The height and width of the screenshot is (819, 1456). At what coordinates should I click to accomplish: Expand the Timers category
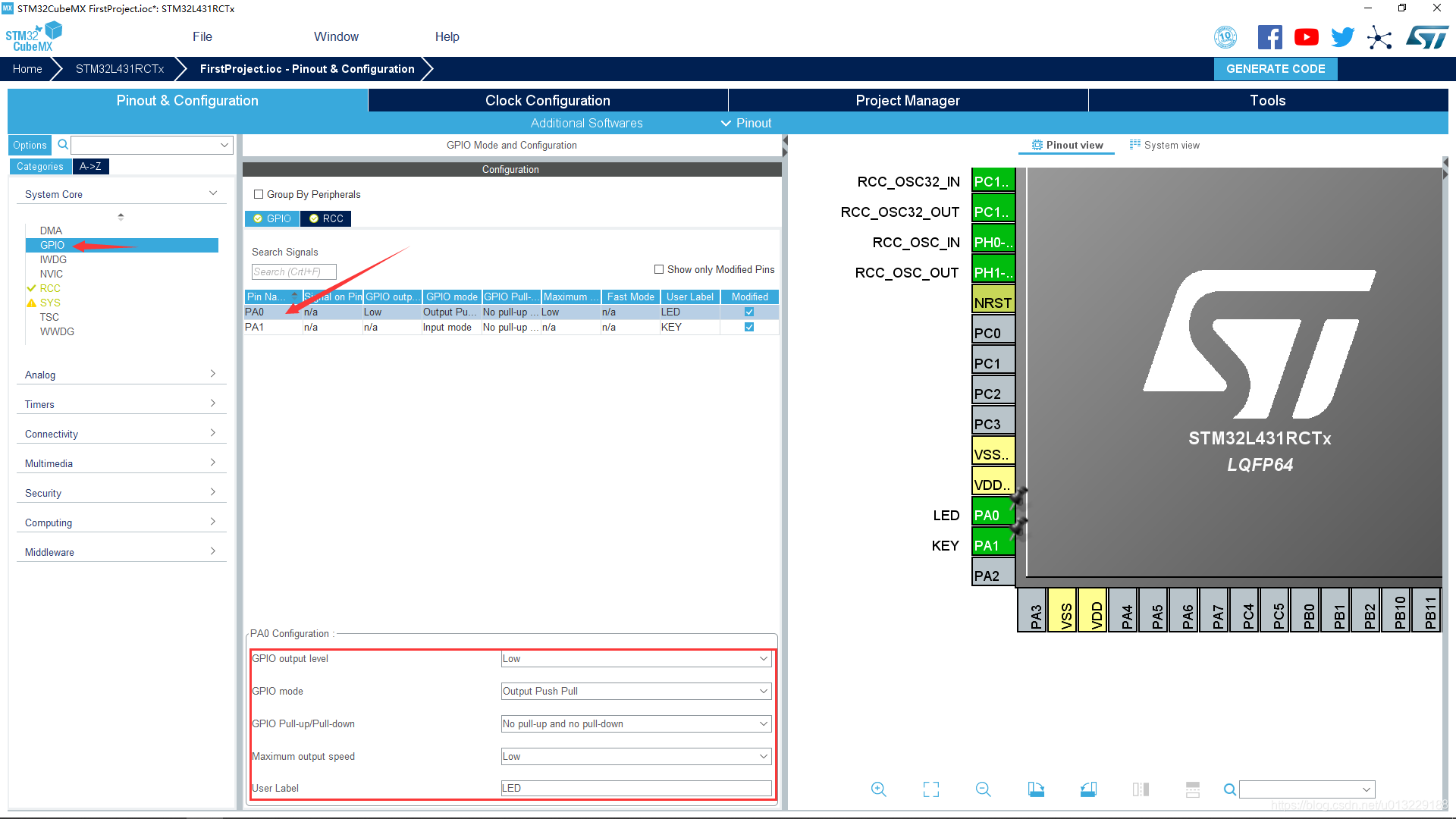121,404
